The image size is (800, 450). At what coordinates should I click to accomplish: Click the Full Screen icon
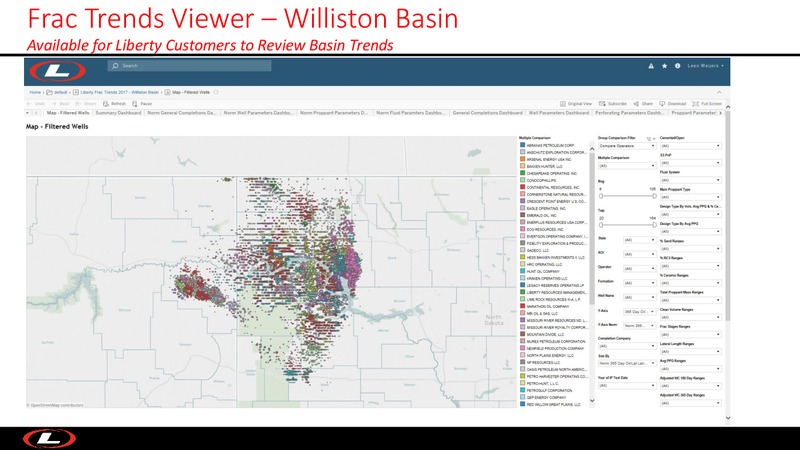[x=695, y=104]
